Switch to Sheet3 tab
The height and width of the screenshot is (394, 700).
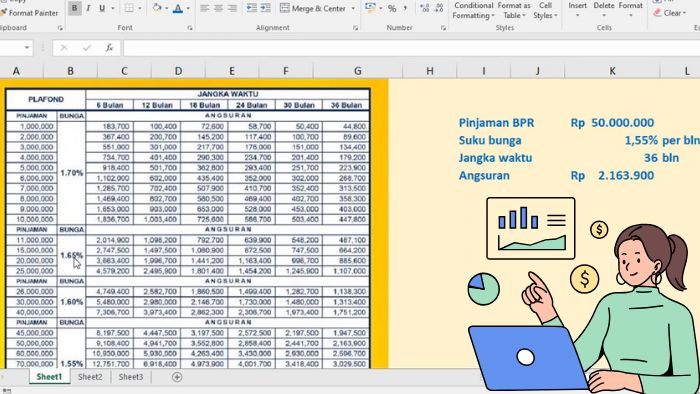[131, 377]
